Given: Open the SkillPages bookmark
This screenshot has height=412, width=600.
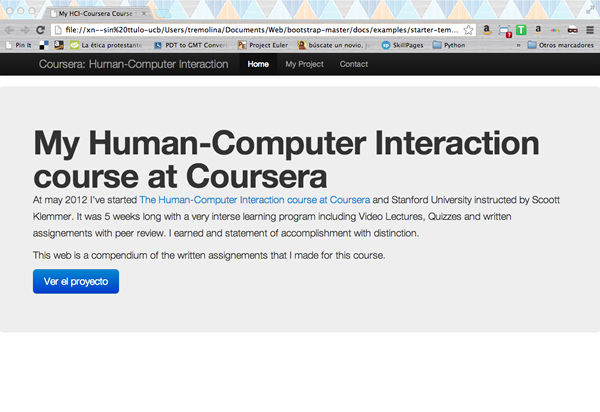Looking at the screenshot, I should pyautogui.click(x=403, y=45).
